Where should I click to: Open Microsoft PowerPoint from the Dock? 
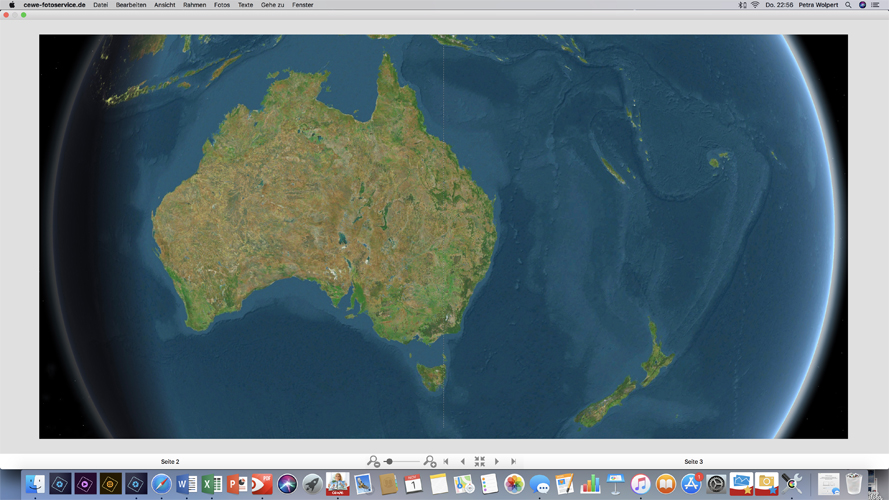click(237, 484)
